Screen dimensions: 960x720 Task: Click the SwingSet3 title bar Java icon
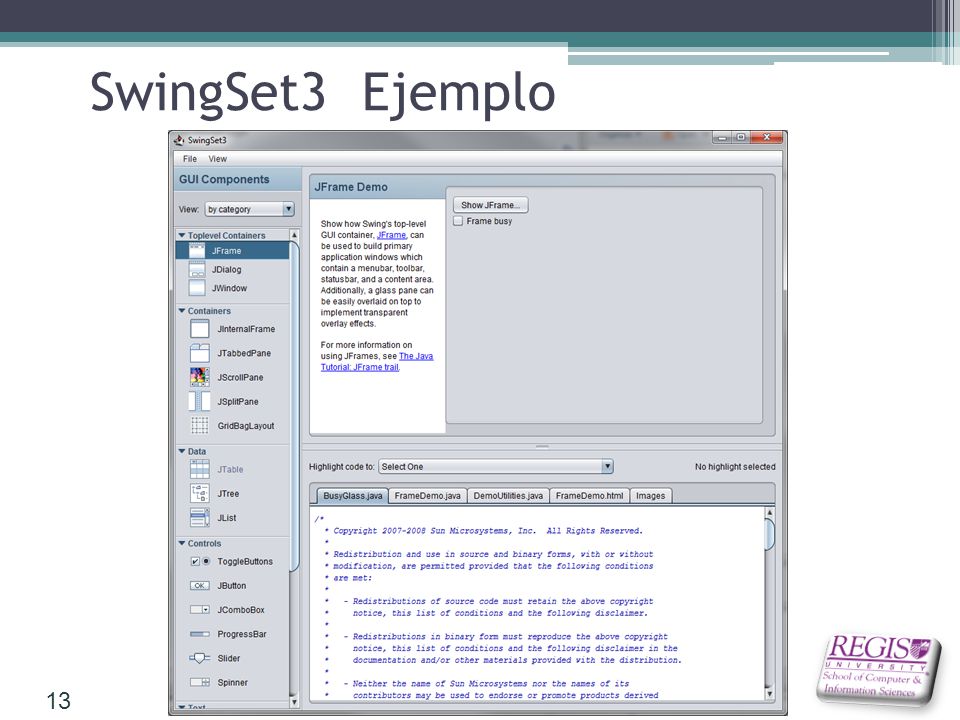(179, 140)
